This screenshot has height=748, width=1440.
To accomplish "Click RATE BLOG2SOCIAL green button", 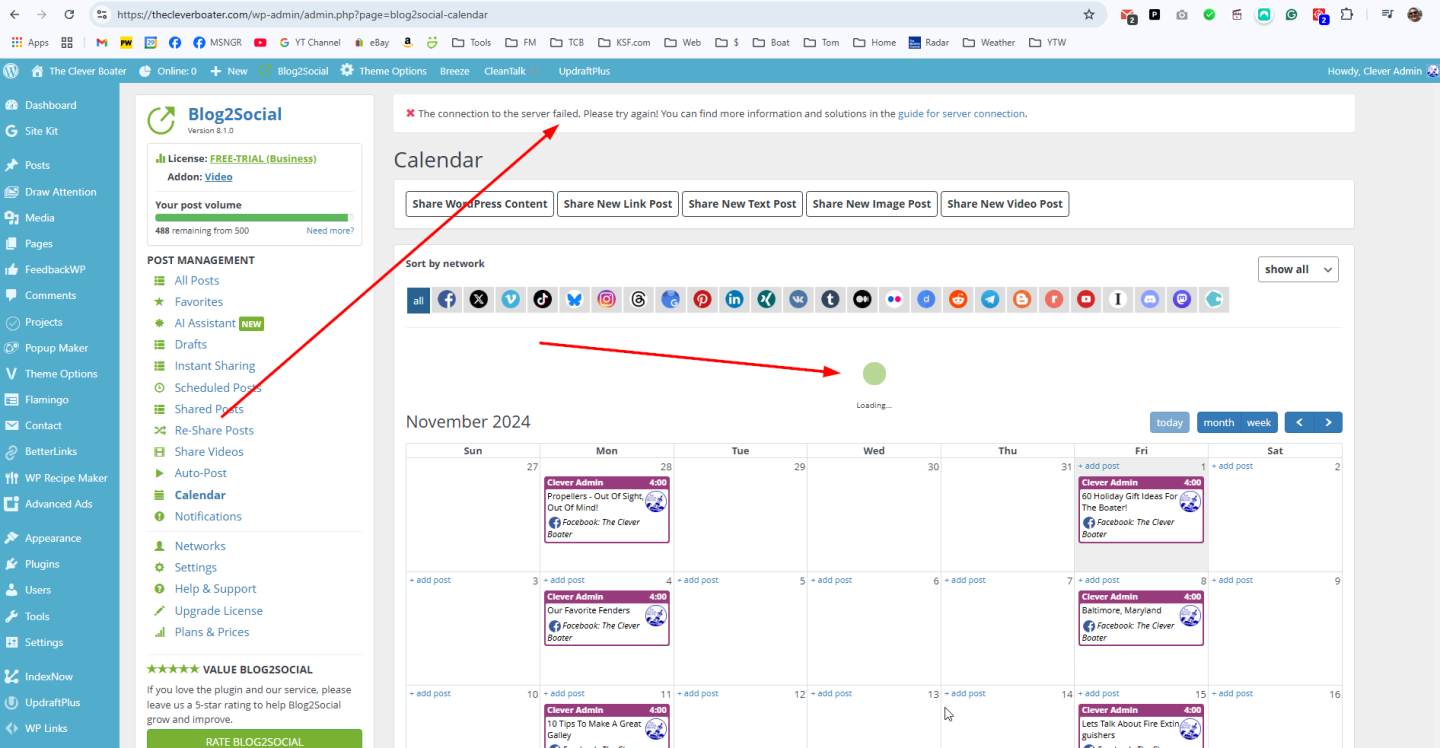I will click(x=254, y=741).
